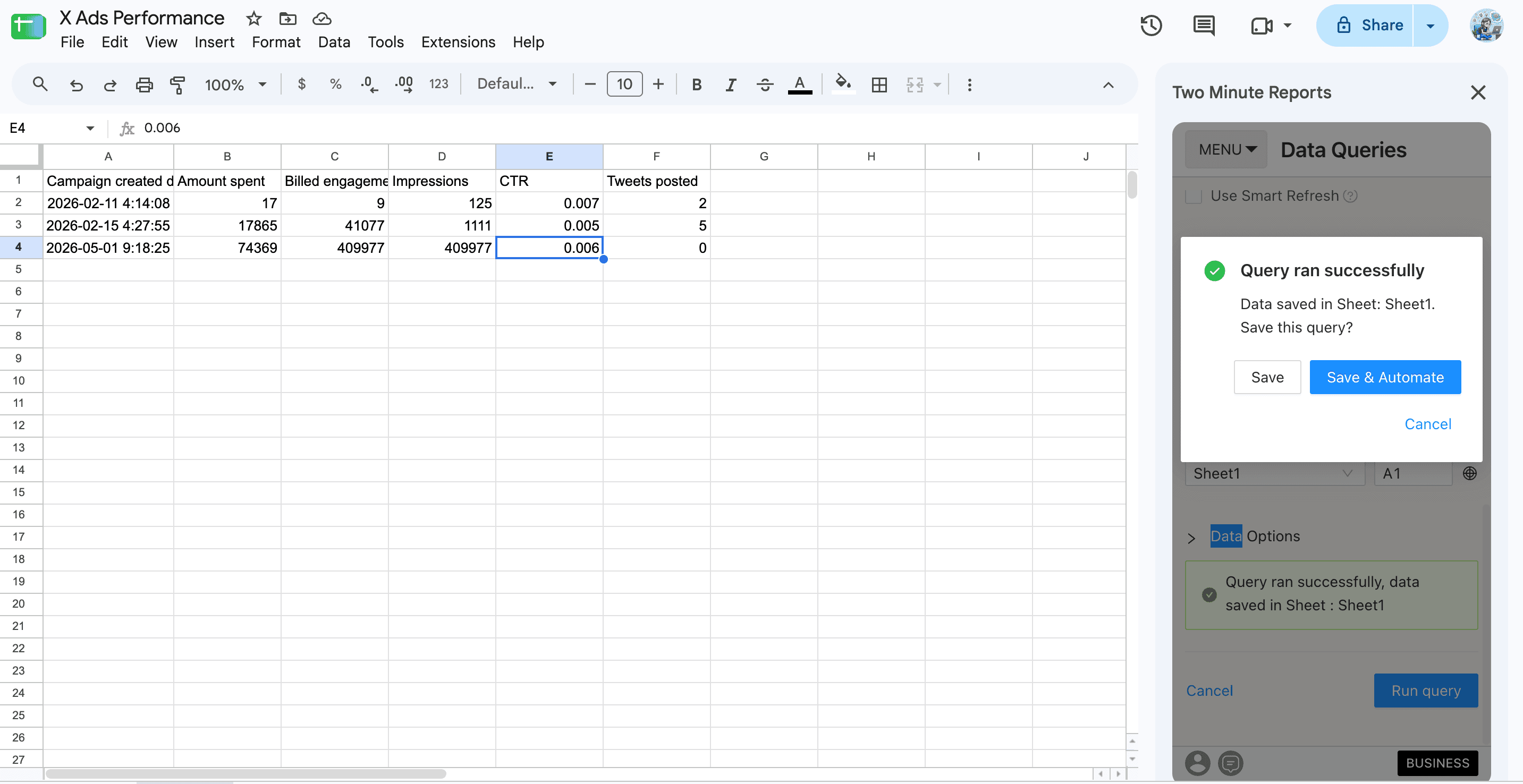Format as percent
The image size is (1523, 784).
(335, 84)
